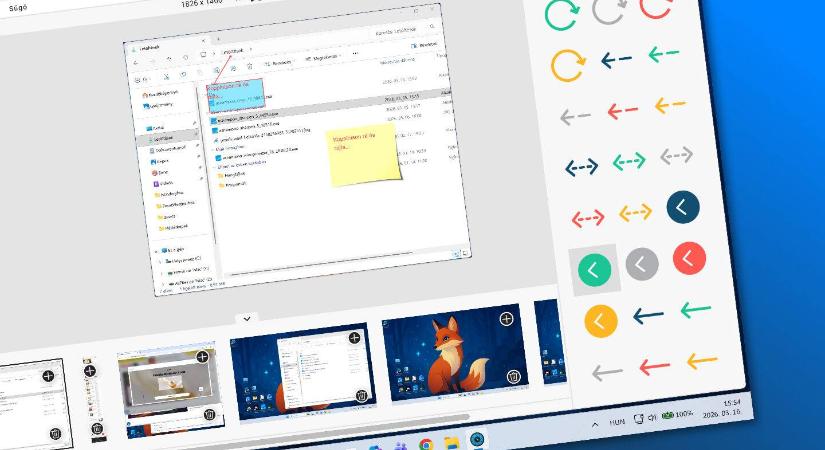Open the Súgó menu
Screen dimensions: 825x450
point(18,8)
